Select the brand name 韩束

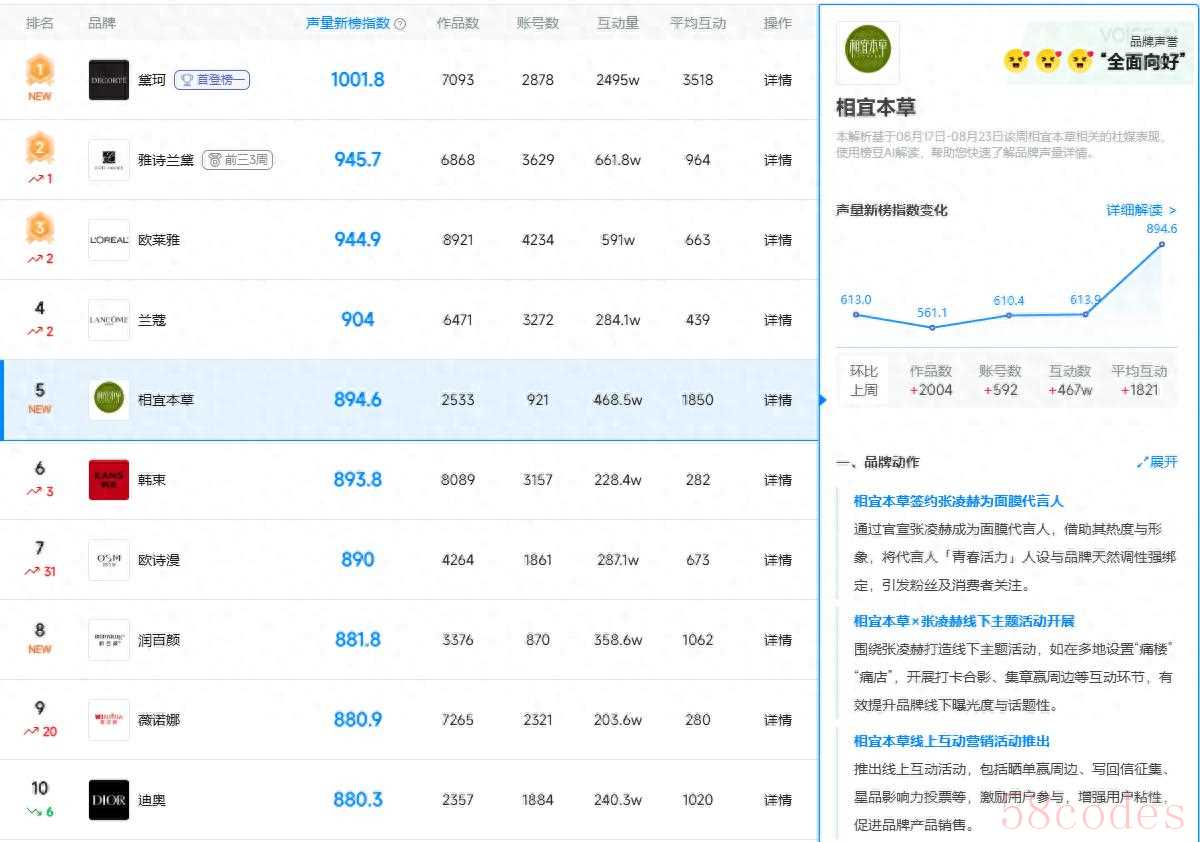tap(152, 480)
